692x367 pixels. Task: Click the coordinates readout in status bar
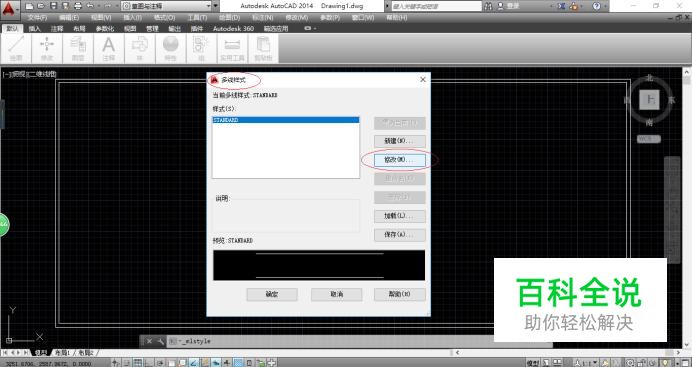49,364
